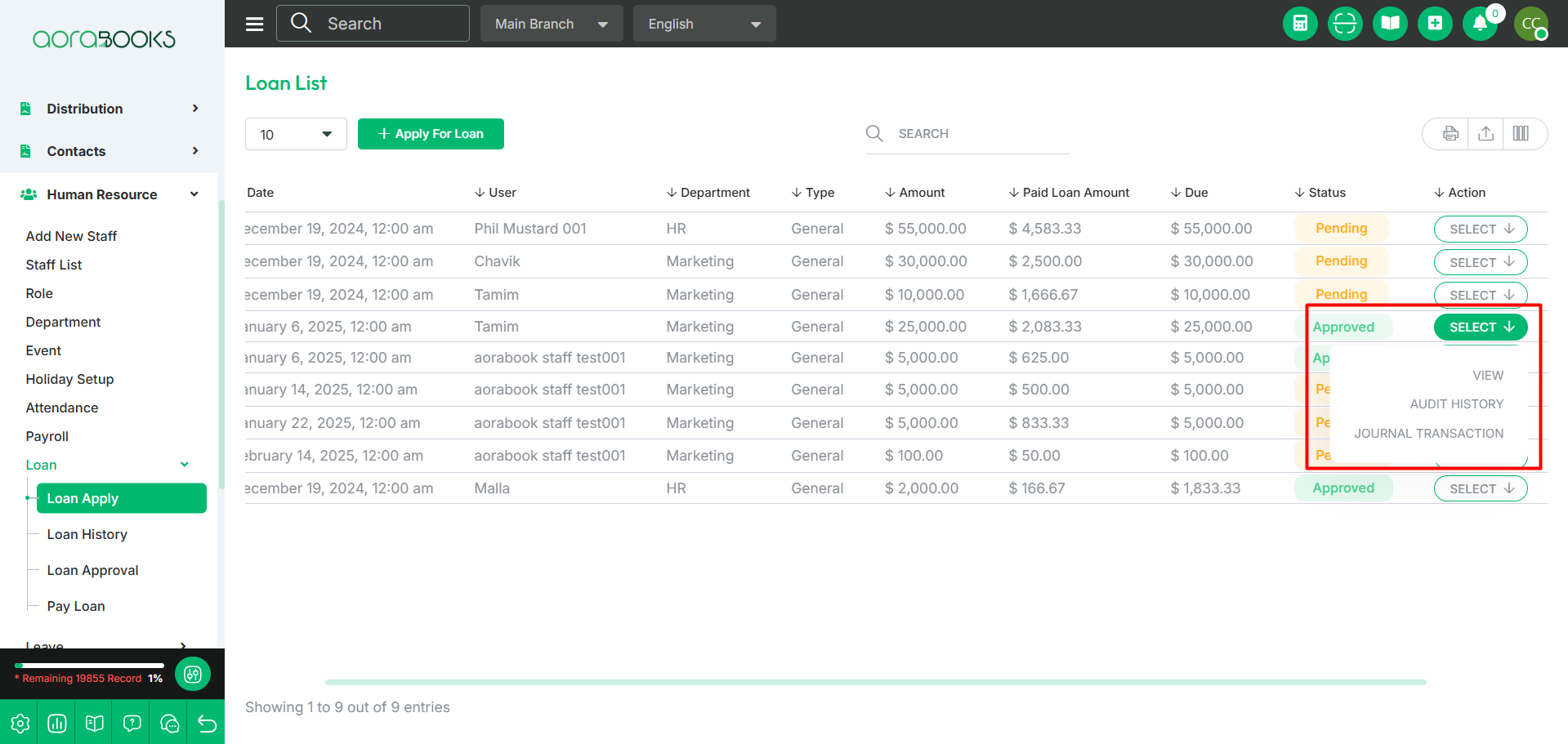Open the chat bubbles icon
Viewport: 1568px width, 744px height.
click(170, 723)
